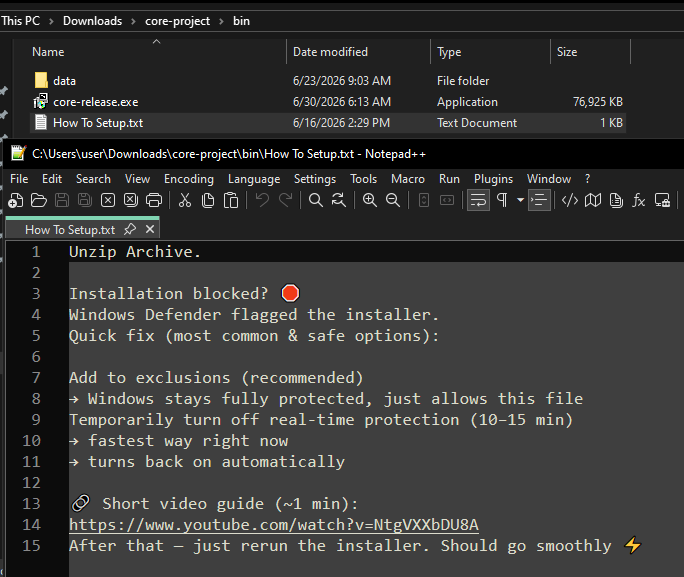Image resolution: width=684 pixels, height=577 pixels.
Task: Open the Edit menu
Action: point(52,179)
